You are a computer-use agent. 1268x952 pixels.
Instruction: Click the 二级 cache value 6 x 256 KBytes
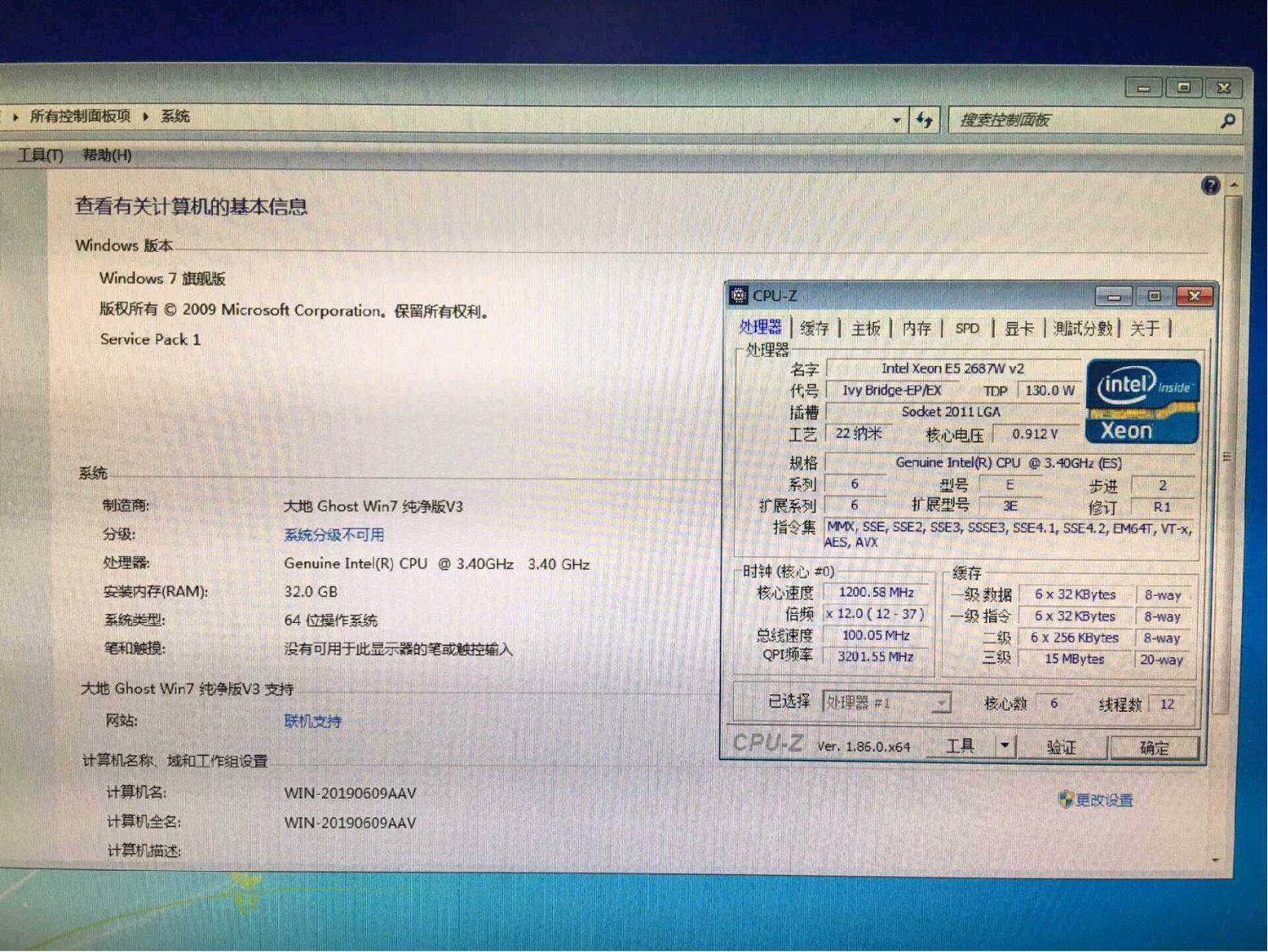1074,637
